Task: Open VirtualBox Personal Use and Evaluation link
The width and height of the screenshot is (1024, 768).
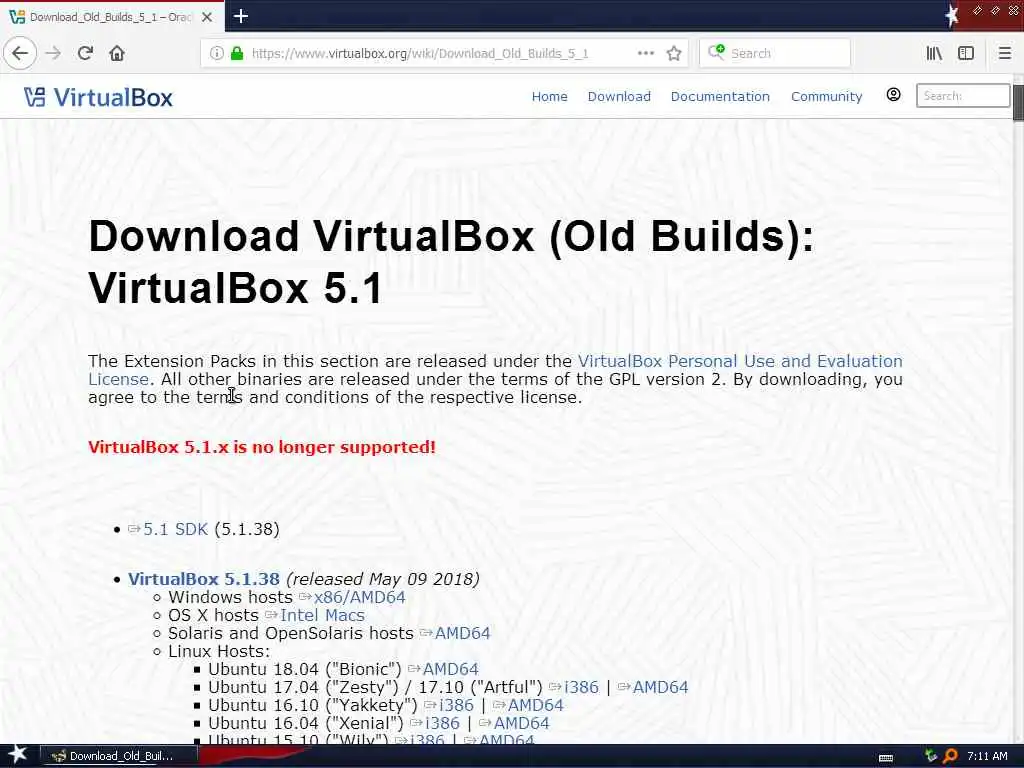Action: (x=740, y=361)
